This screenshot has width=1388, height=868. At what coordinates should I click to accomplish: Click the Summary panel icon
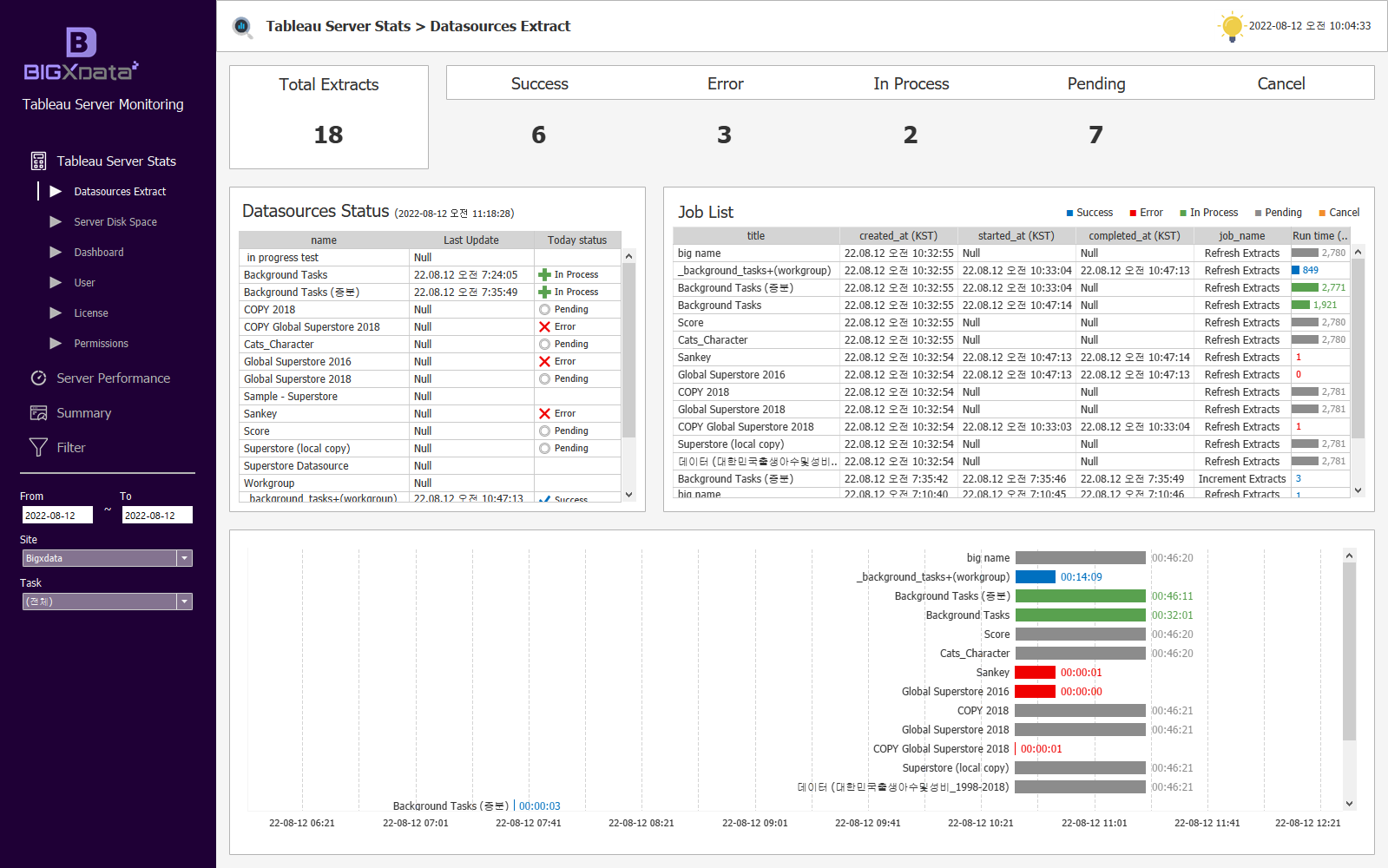(38, 413)
